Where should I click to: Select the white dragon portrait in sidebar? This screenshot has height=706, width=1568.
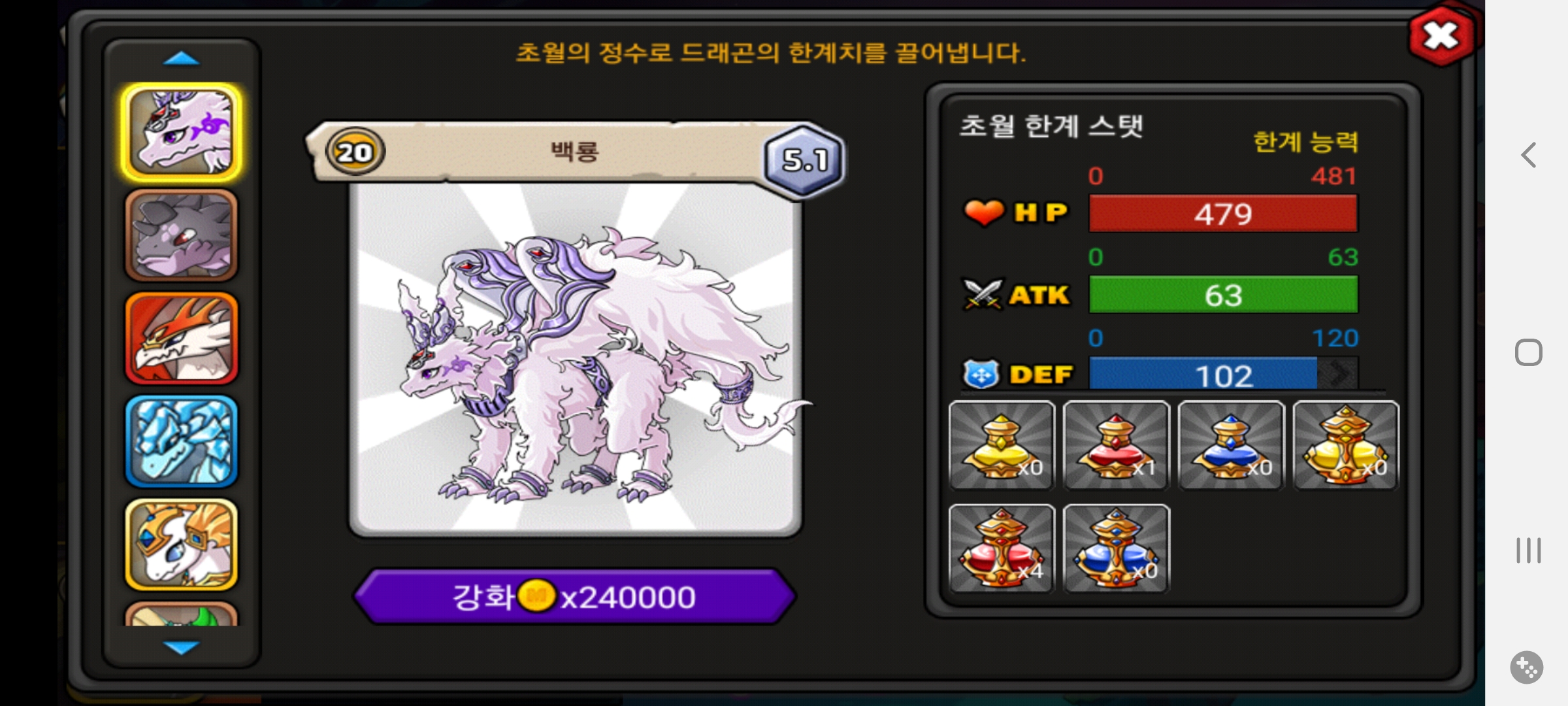[x=182, y=133]
